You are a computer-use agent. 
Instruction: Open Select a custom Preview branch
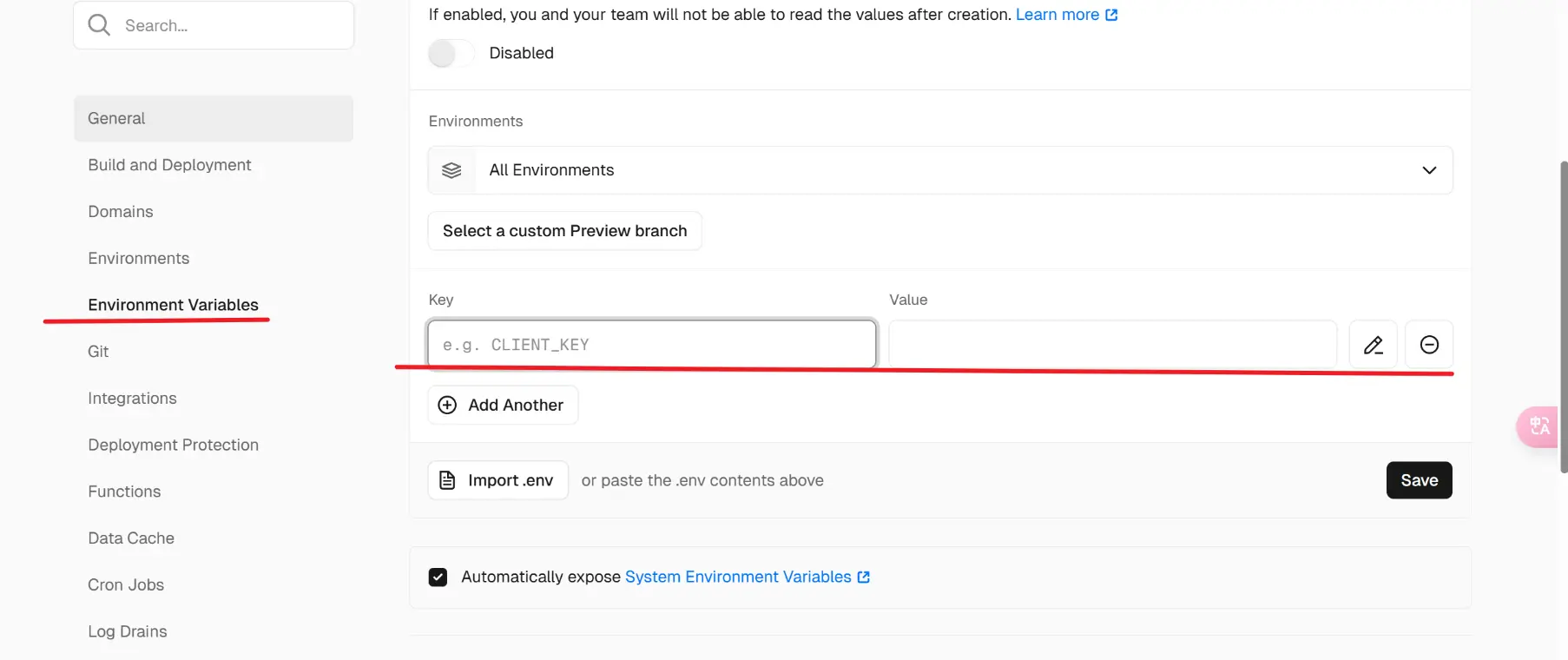(x=564, y=231)
